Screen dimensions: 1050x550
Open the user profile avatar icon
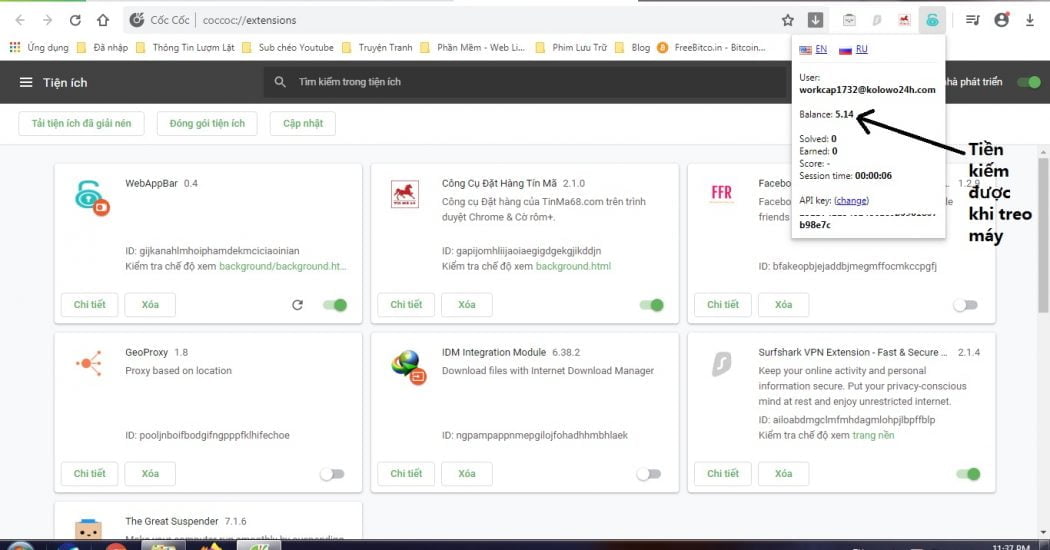click(x=1002, y=20)
